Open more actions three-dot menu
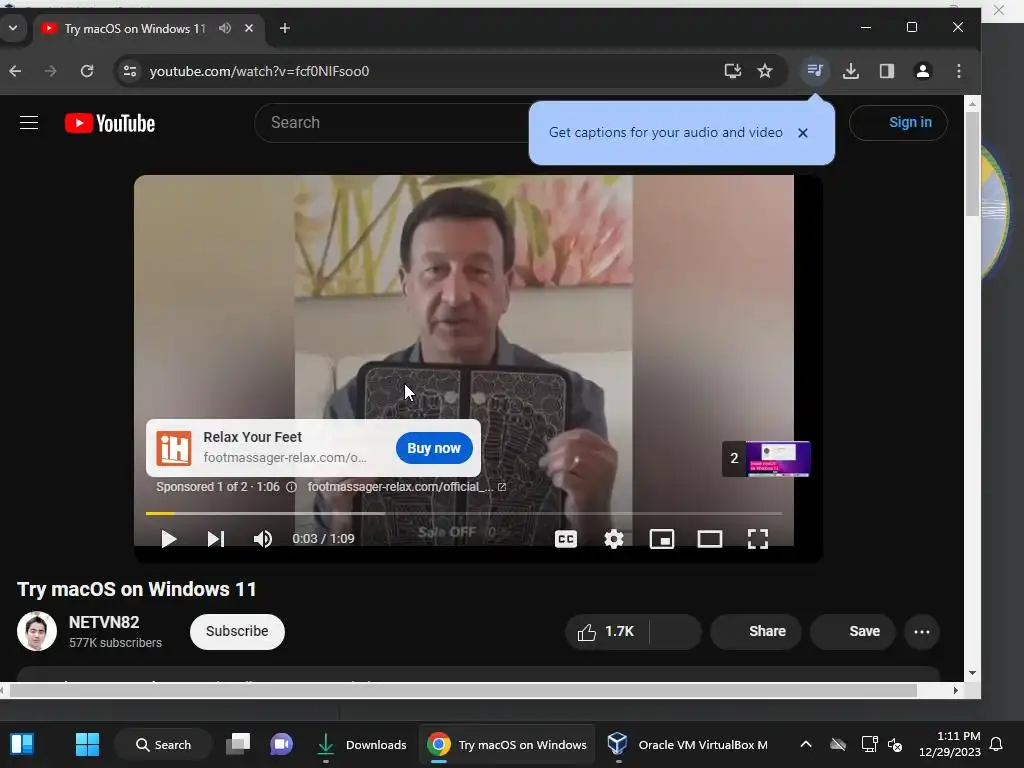The height and width of the screenshot is (768, 1024). tap(921, 632)
